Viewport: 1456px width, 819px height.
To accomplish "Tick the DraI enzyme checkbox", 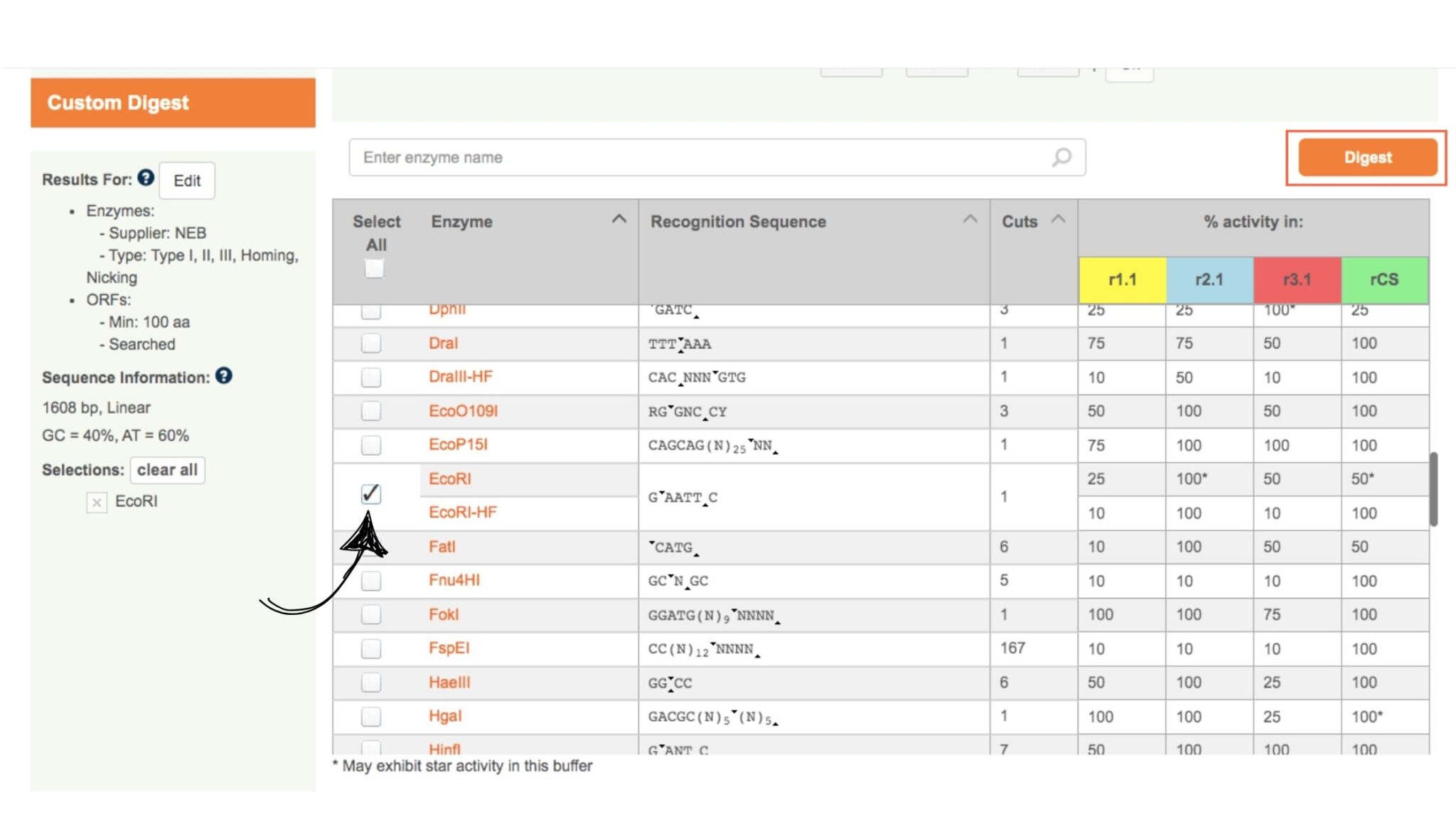I will point(370,343).
